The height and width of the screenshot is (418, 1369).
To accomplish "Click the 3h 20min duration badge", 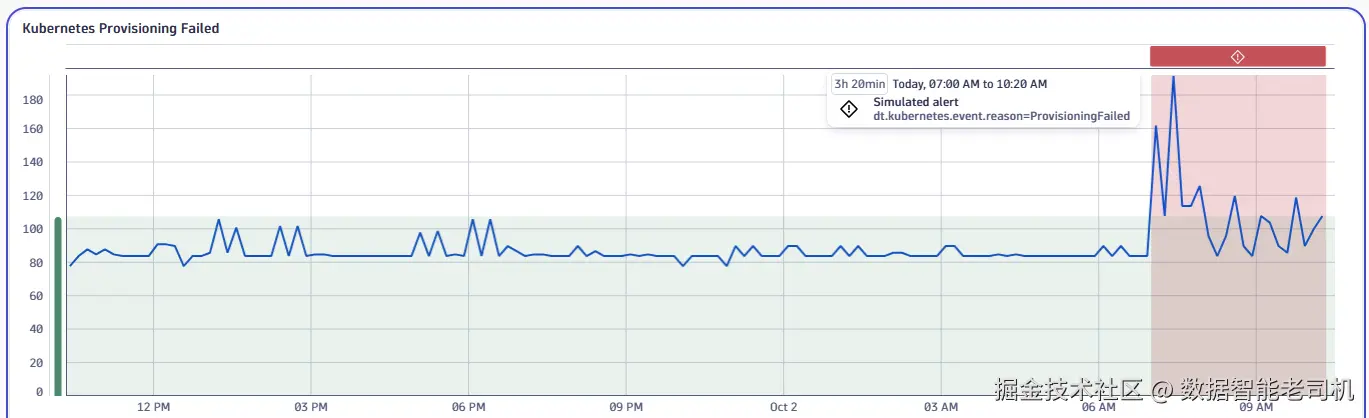I will [860, 84].
